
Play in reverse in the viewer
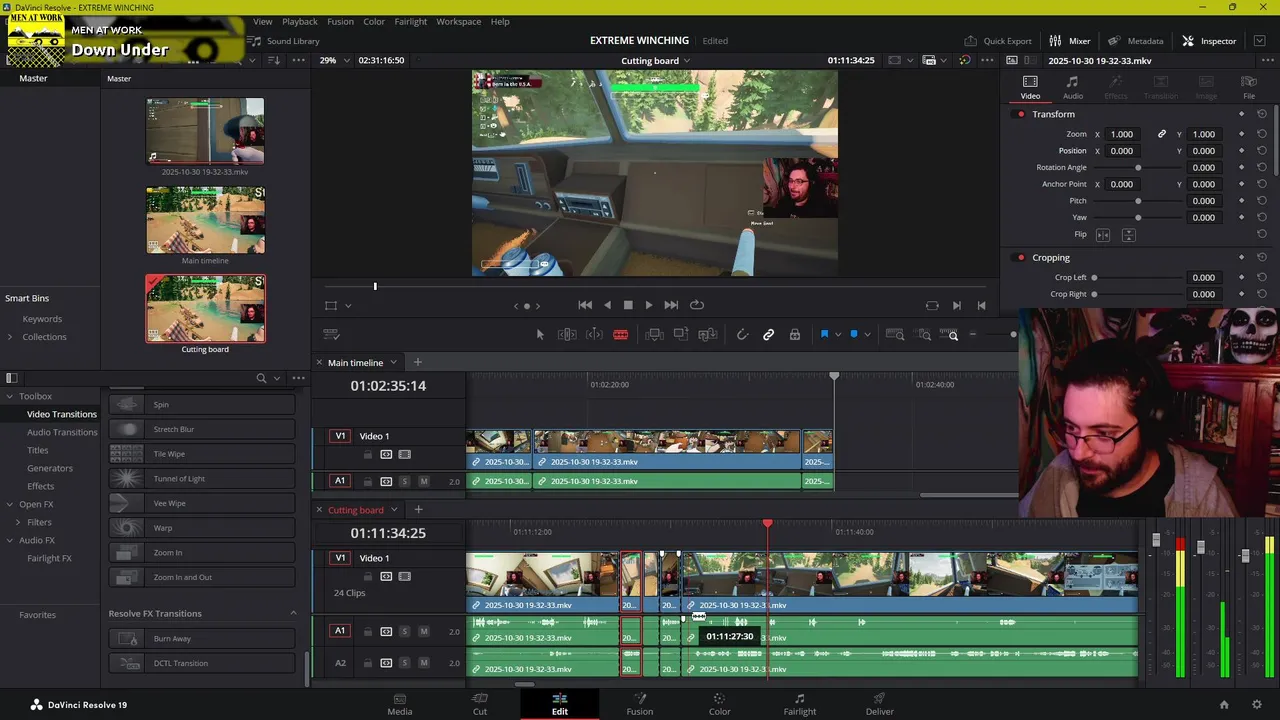pyautogui.click(x=607, y=305)
